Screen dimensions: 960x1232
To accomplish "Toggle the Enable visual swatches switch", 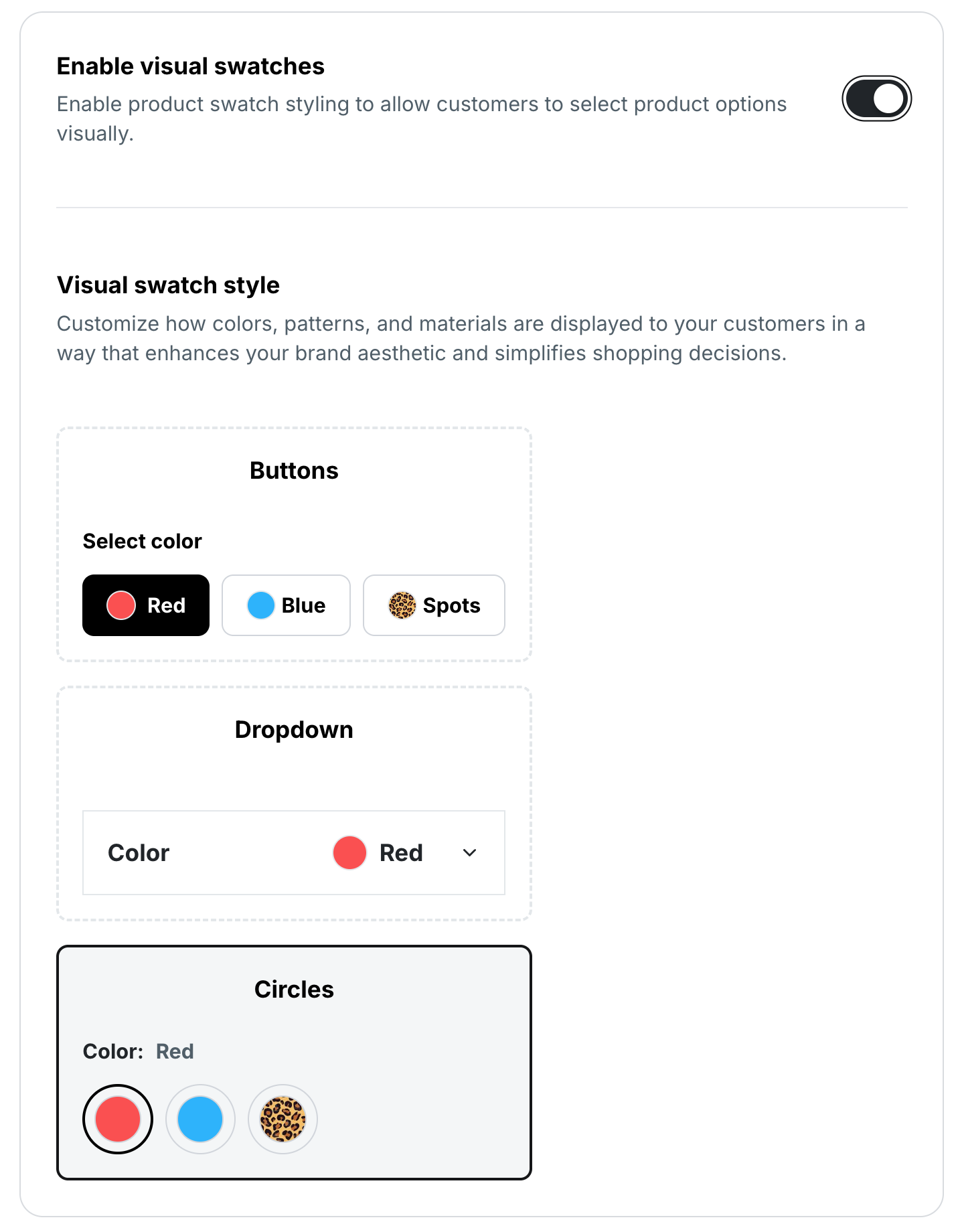I will pyautogui.click(x=876, y=99).
